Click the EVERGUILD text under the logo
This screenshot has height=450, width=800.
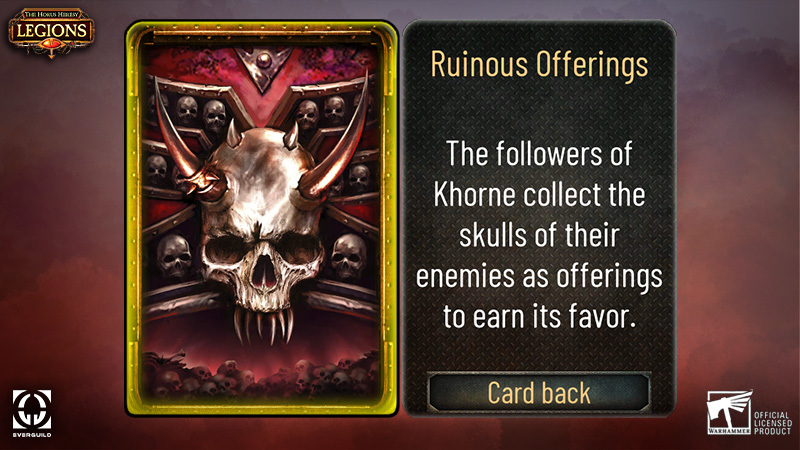coord(32,435)
